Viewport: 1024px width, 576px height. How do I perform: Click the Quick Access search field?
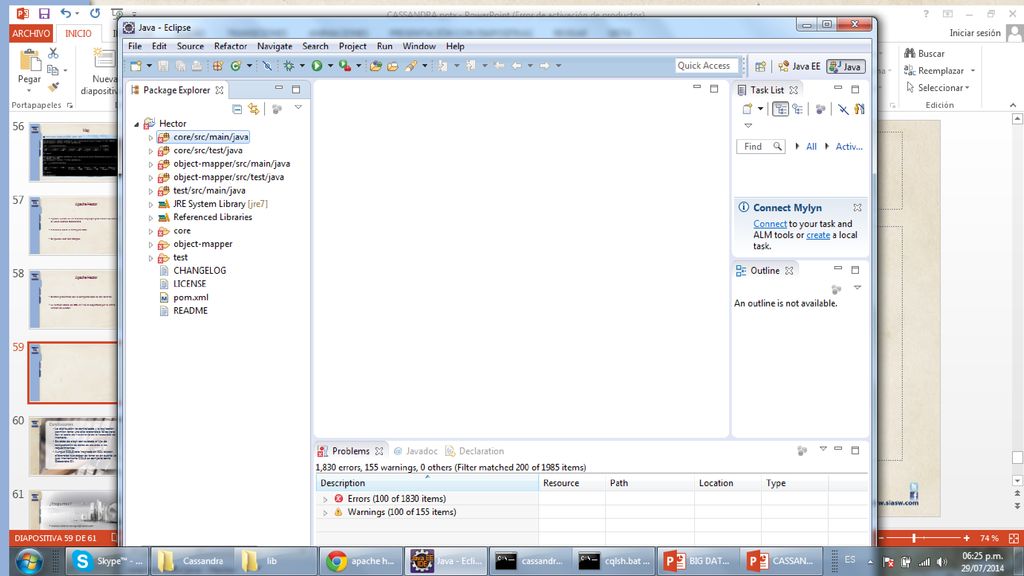[x=707, y=66]
